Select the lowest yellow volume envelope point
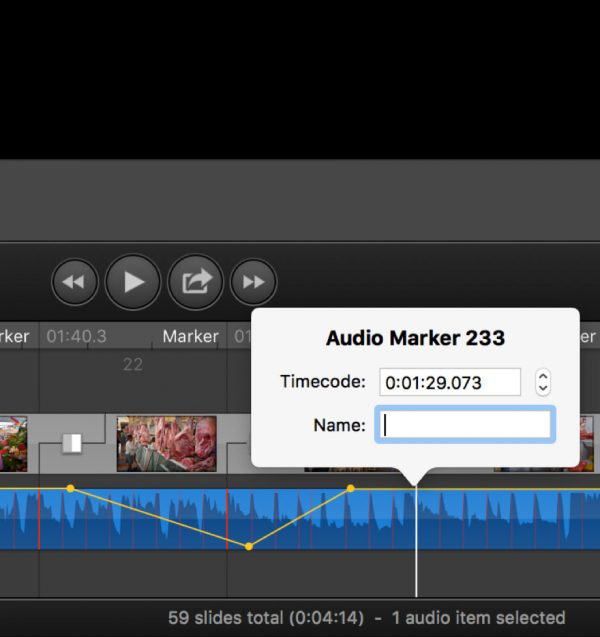The width and height of the screenshot is (600, 637). tap(249, 547)
